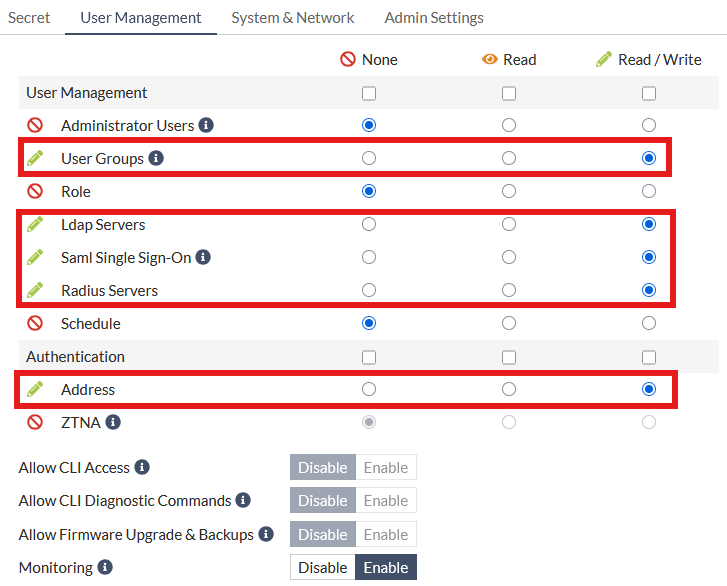Viewport: 727px width, 586px height.
Task: Click the Monitoring info icon
Action: [x=105, y=567]
